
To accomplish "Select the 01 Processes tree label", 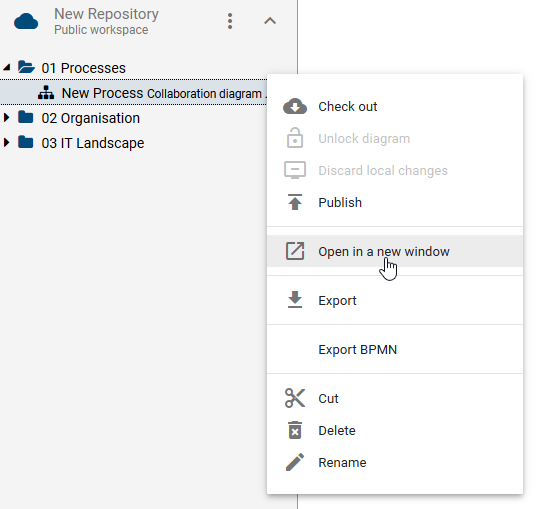I will pos(83,68).
